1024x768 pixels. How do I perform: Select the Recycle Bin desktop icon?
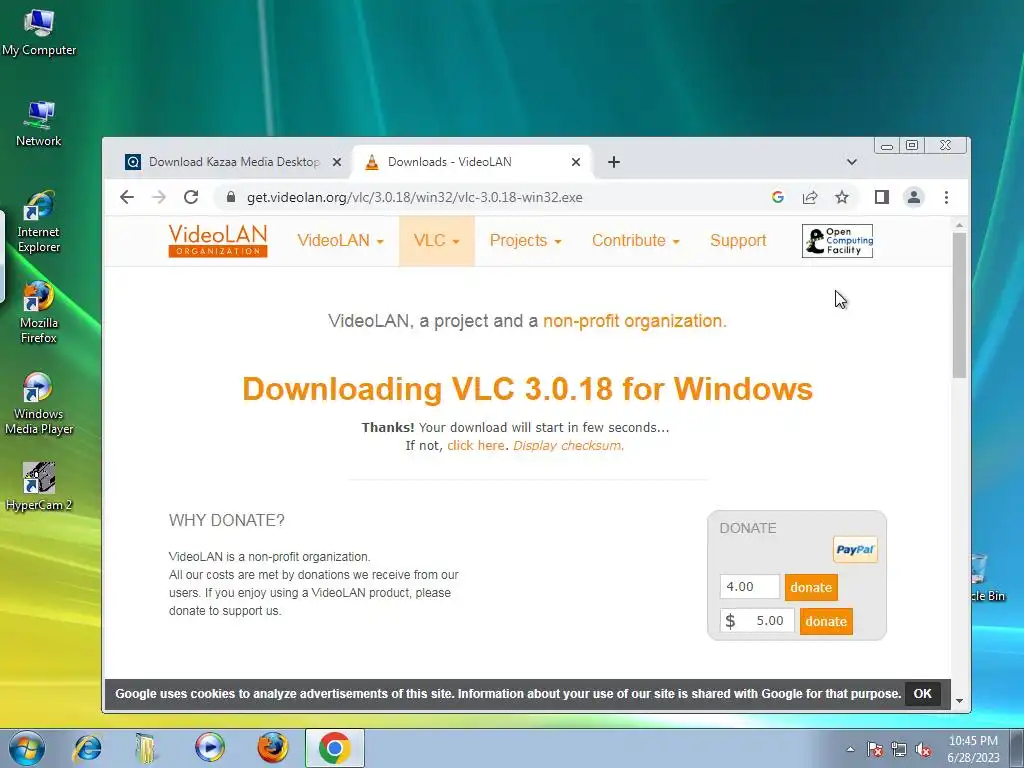987,578
